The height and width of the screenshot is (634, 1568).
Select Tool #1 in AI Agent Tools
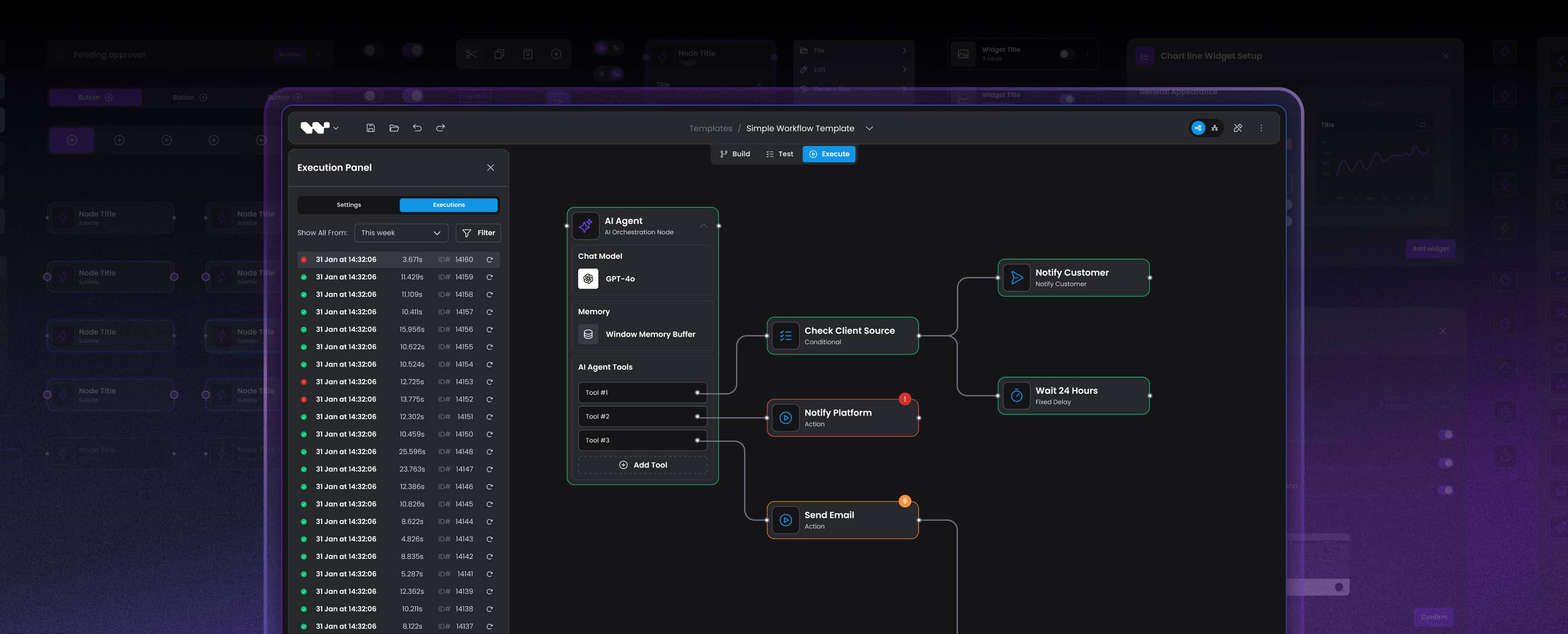643,393
